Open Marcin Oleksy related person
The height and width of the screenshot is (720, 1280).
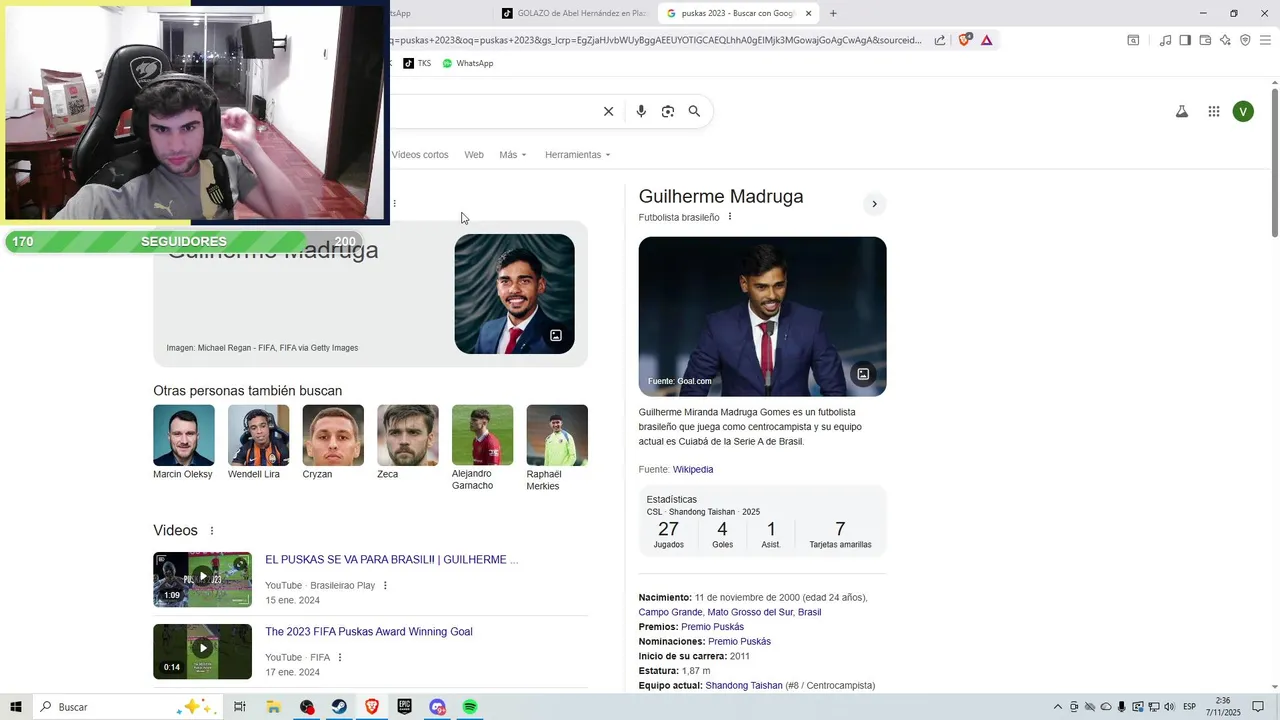click(x=183, y=442)
